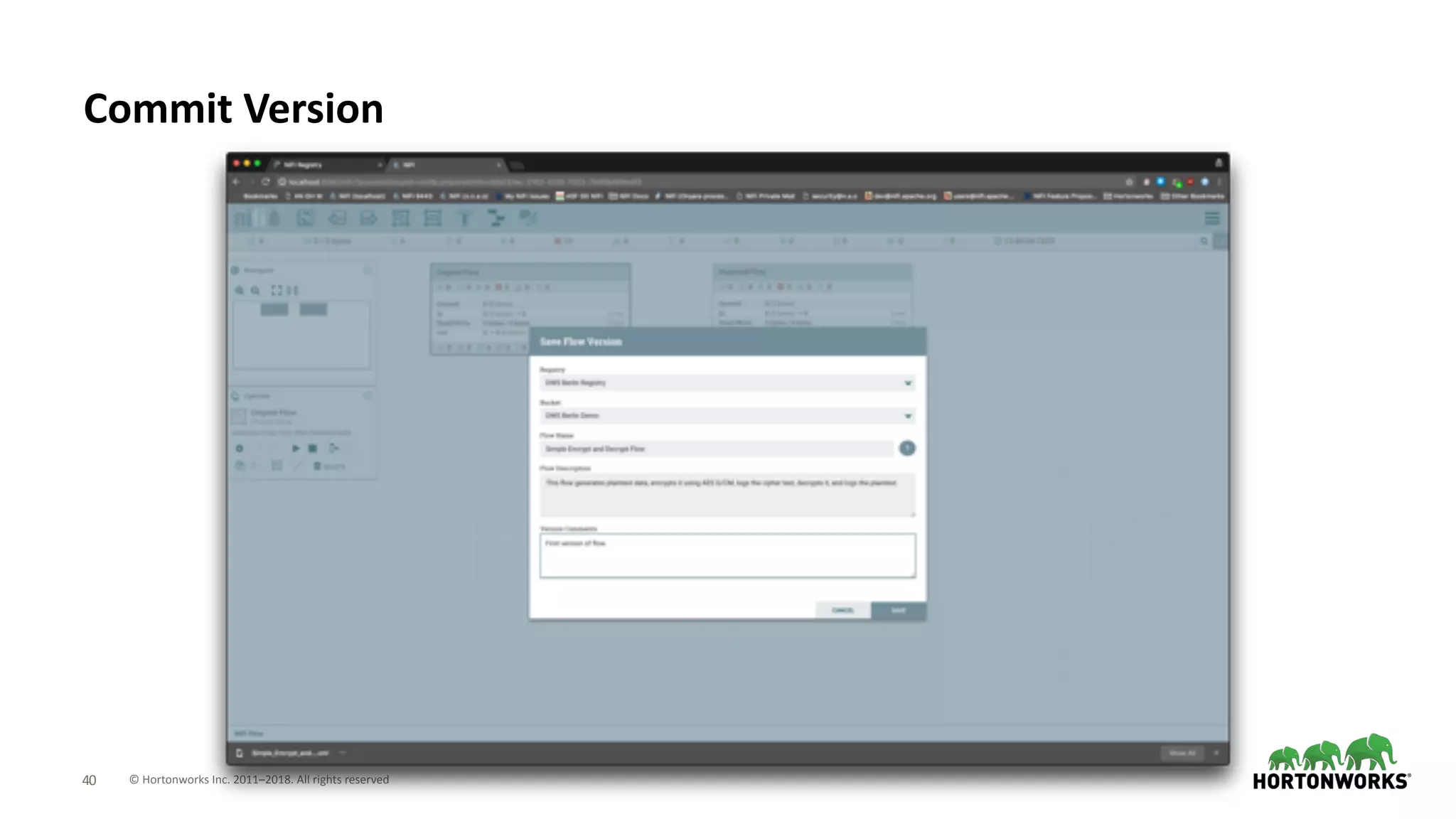Click the fit-to-screen icon in Navigate panel

(277, 291)
